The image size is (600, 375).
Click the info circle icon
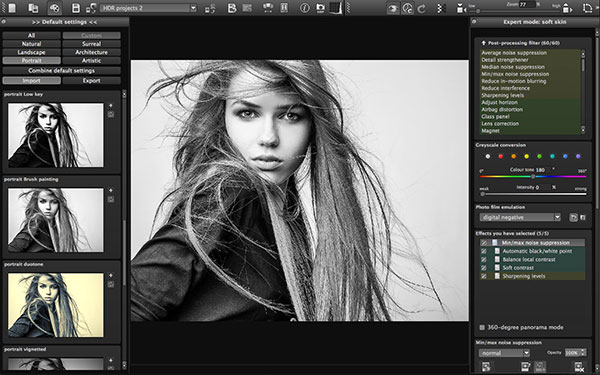[305, 8]
